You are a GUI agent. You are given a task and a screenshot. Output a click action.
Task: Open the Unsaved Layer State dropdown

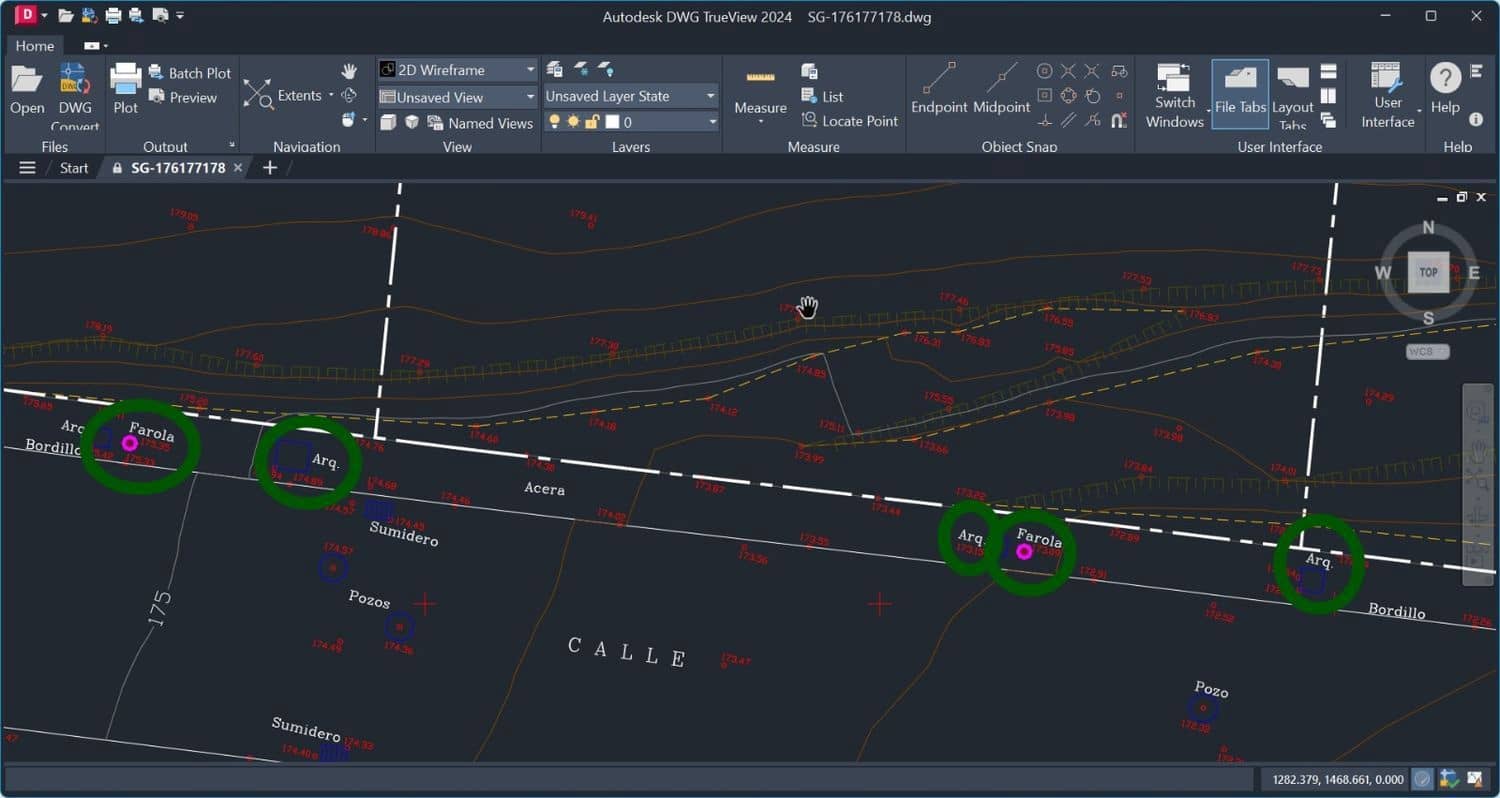tap(710, 96)
